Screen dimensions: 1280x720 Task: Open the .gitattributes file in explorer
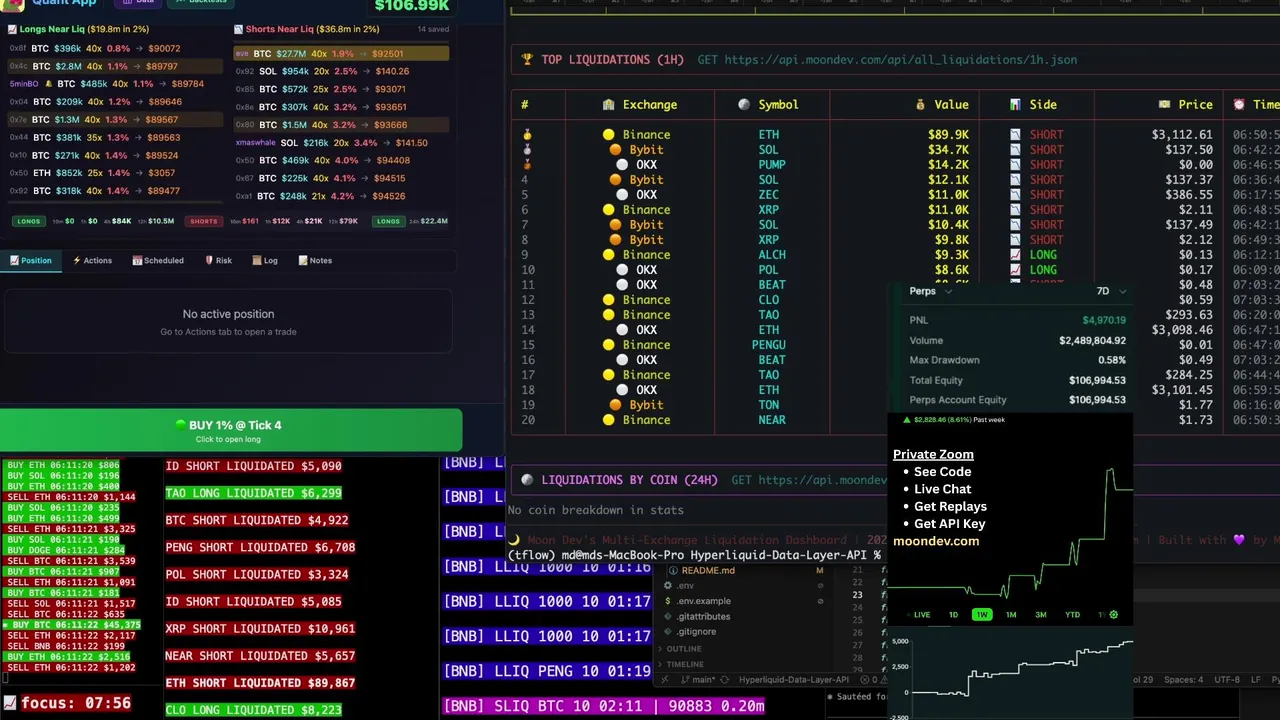703,616
